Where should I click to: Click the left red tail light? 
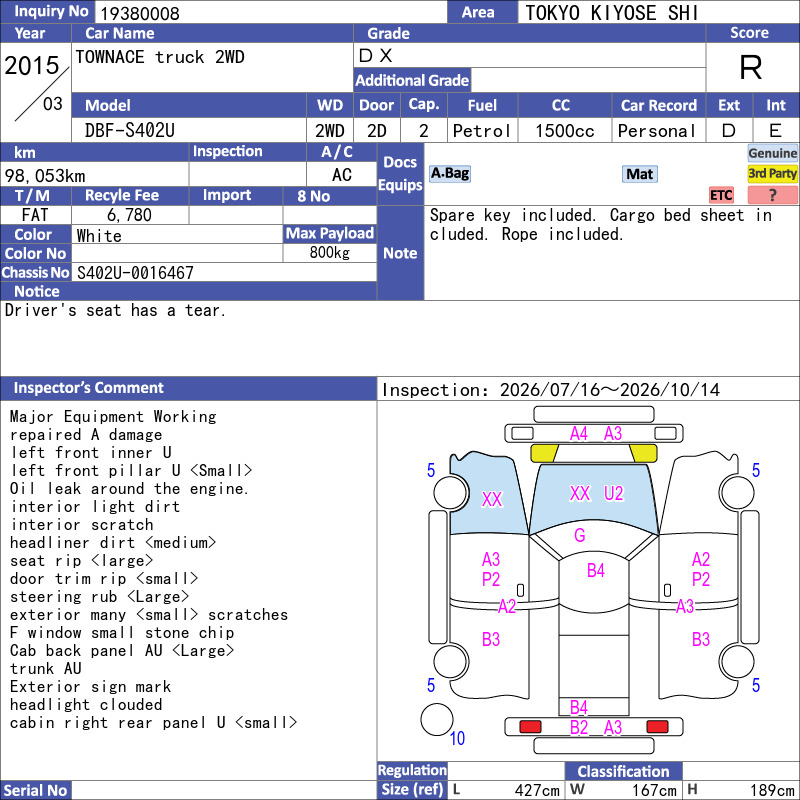pos(530,727)
